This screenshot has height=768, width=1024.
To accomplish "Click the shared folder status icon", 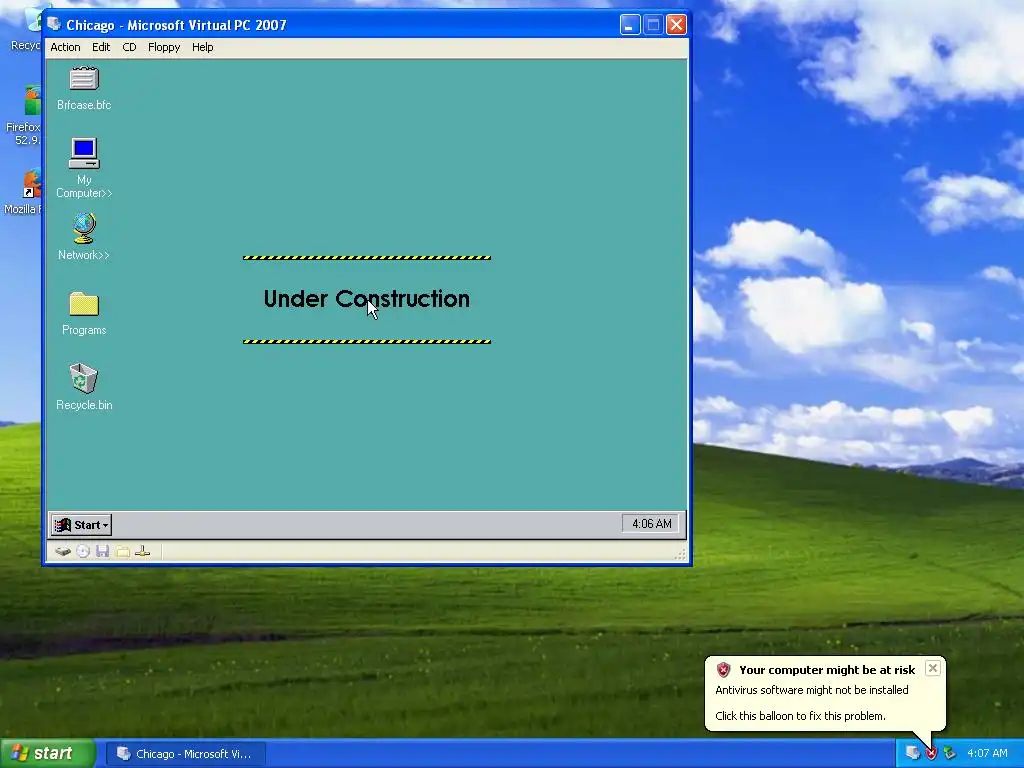I will [x=123, y=552].
